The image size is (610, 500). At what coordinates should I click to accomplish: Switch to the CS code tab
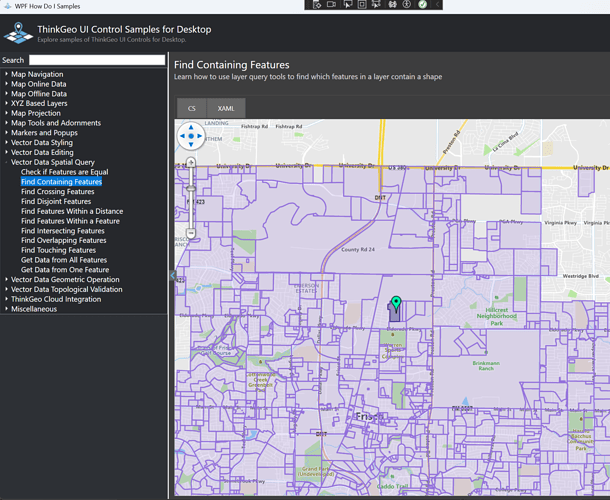[191, 108]
